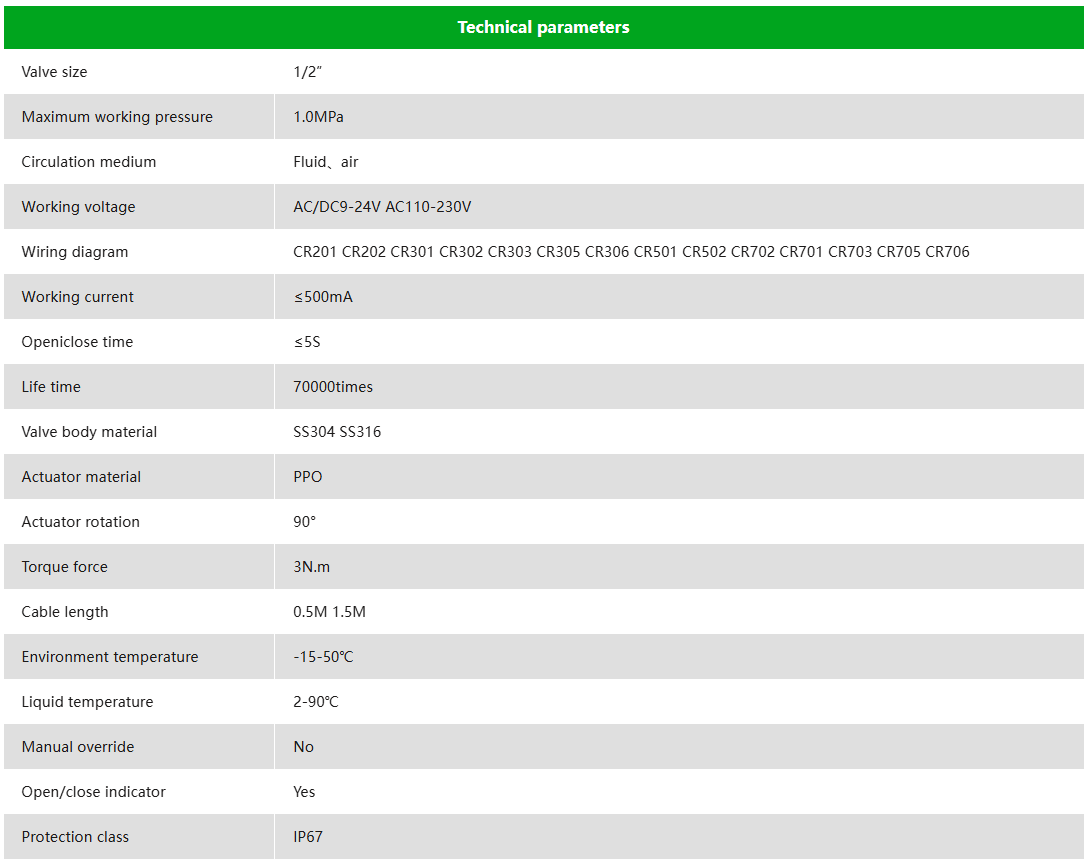Screen dimensions: 1090x863
Task: Select the 70000times life time value
Action: pyautogui.click(x=333, y=387)
